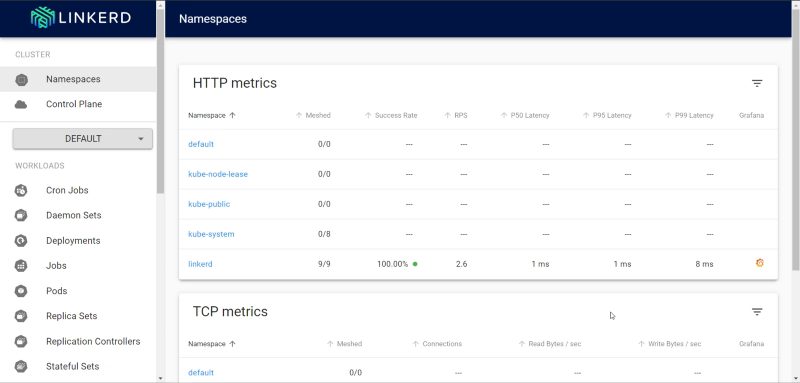
Task: Click the 2.6 RPS value
Action: click(462, 264)
